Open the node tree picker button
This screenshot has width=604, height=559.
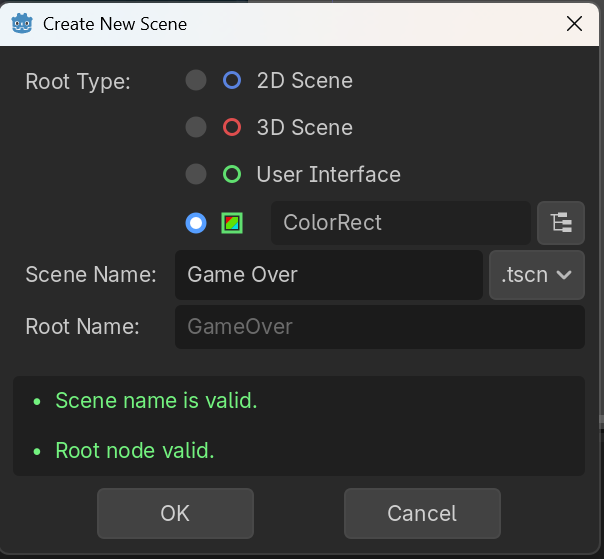[x=561, y=222]
